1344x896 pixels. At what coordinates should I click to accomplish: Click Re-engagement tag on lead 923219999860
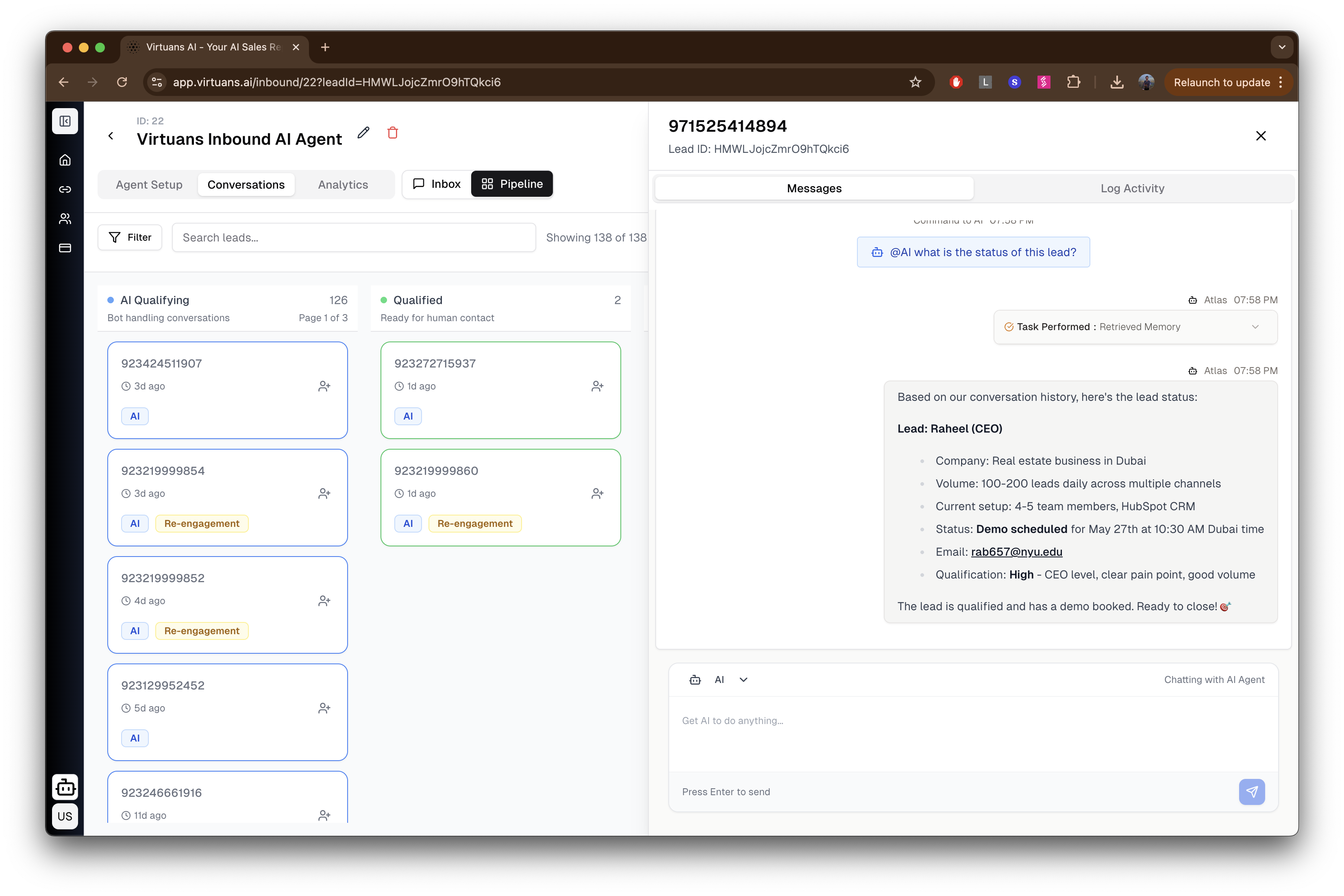(475, 524)
